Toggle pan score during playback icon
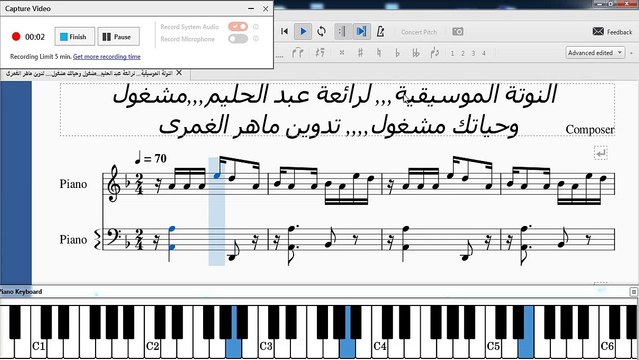The height and width of the screenshot is (360, 639). pos(361,31)
